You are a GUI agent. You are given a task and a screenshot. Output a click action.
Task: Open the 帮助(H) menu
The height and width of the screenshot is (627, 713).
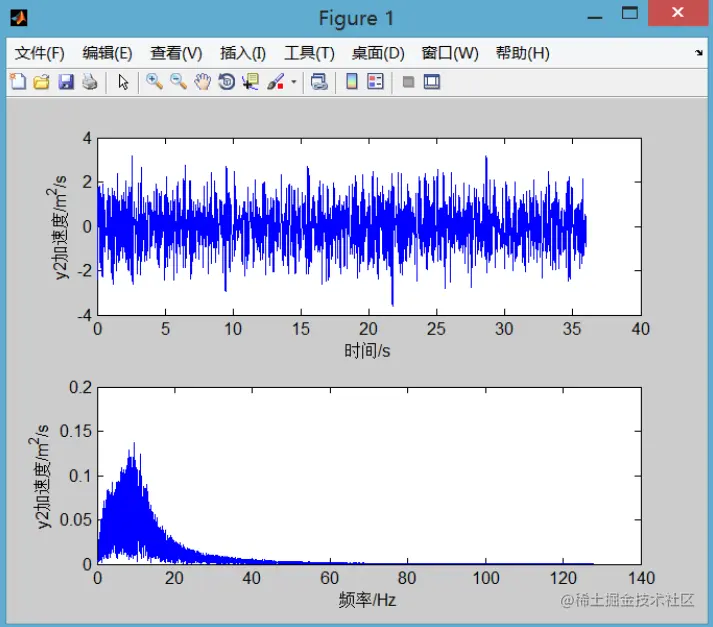point(522,53)
